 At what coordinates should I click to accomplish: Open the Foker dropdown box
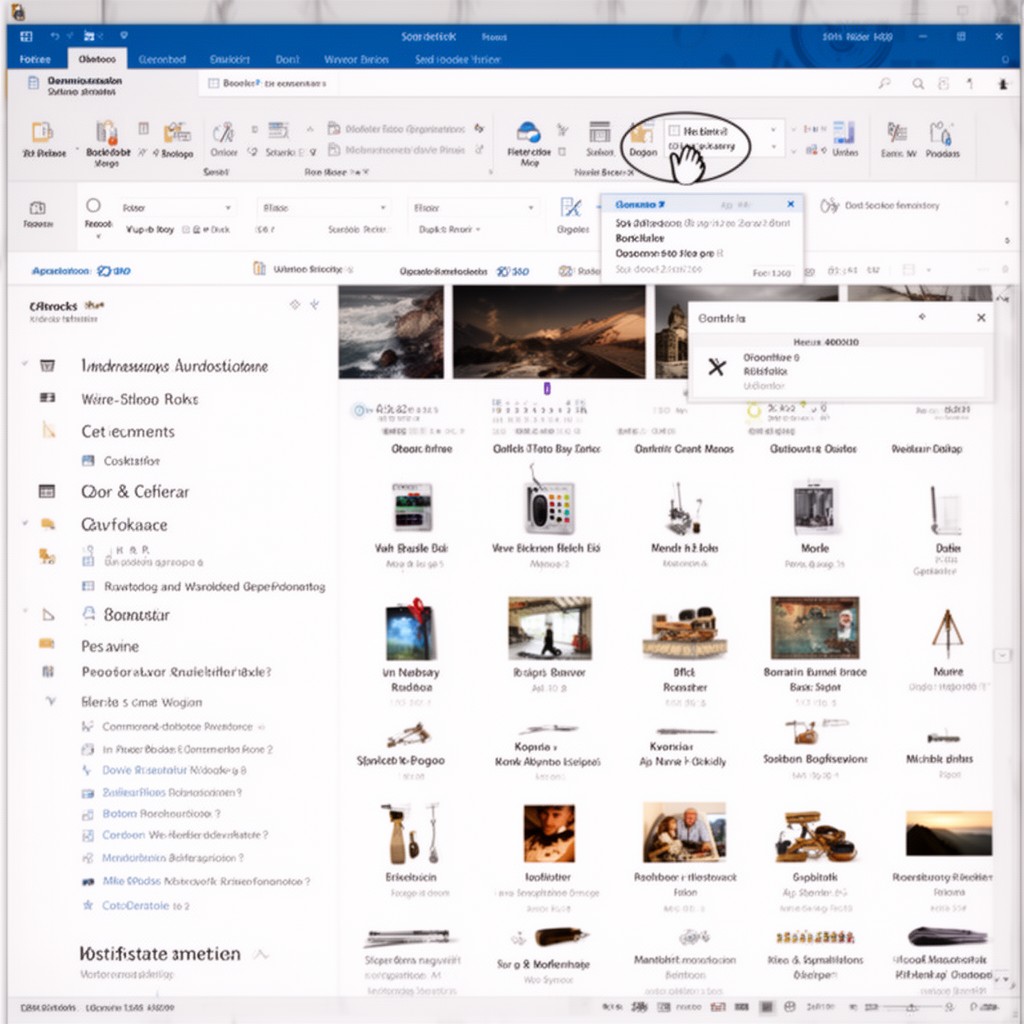pyautogui.click(x=176, y=208)
